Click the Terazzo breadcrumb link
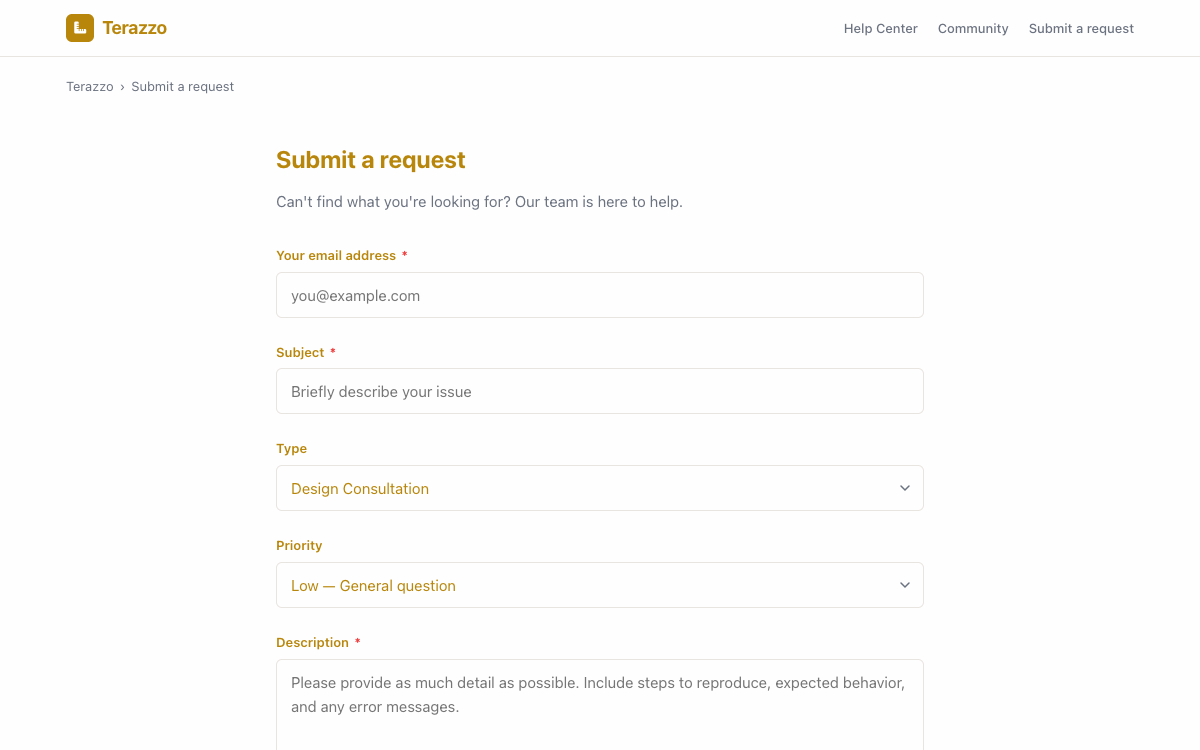1200x750 pixels. [x=90, y=87]
